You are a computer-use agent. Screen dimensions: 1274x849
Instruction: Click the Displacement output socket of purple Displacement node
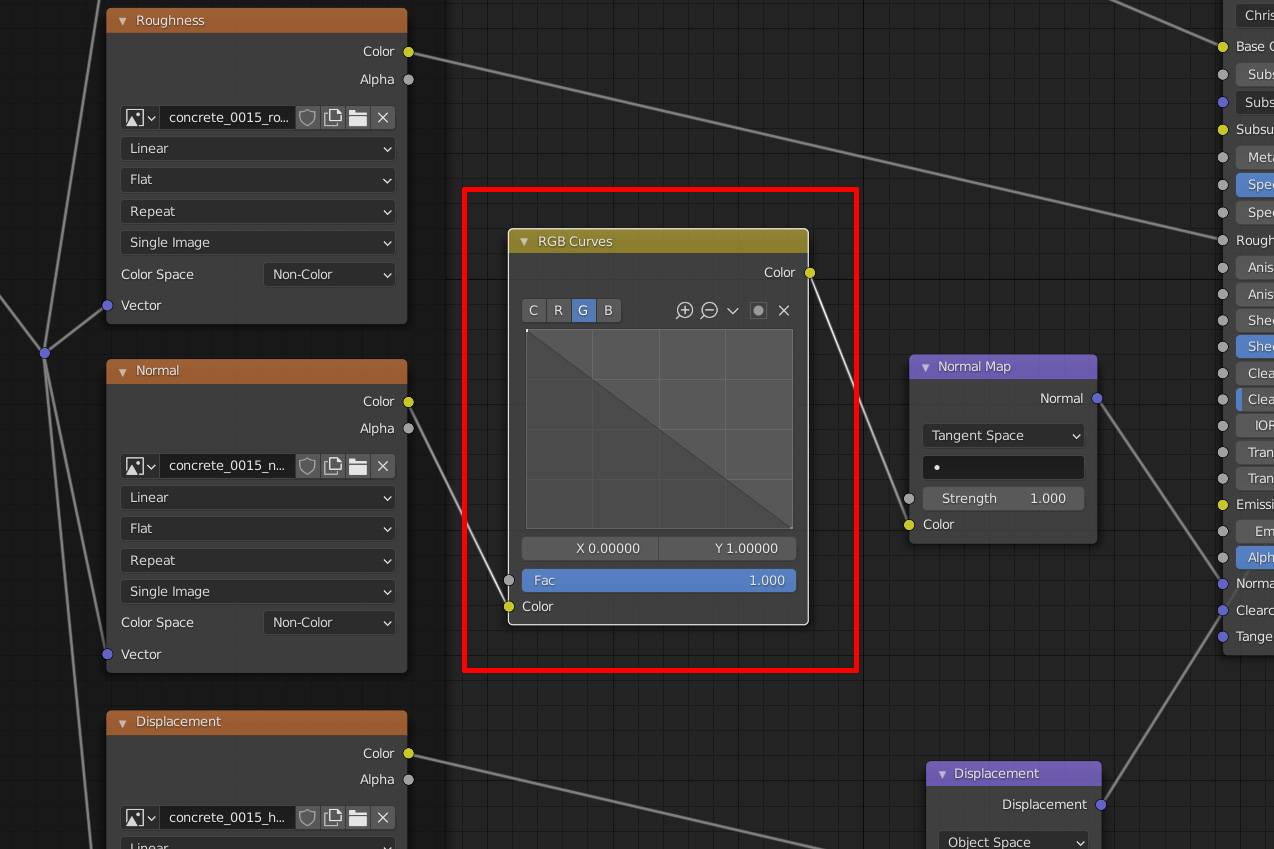1101,805
